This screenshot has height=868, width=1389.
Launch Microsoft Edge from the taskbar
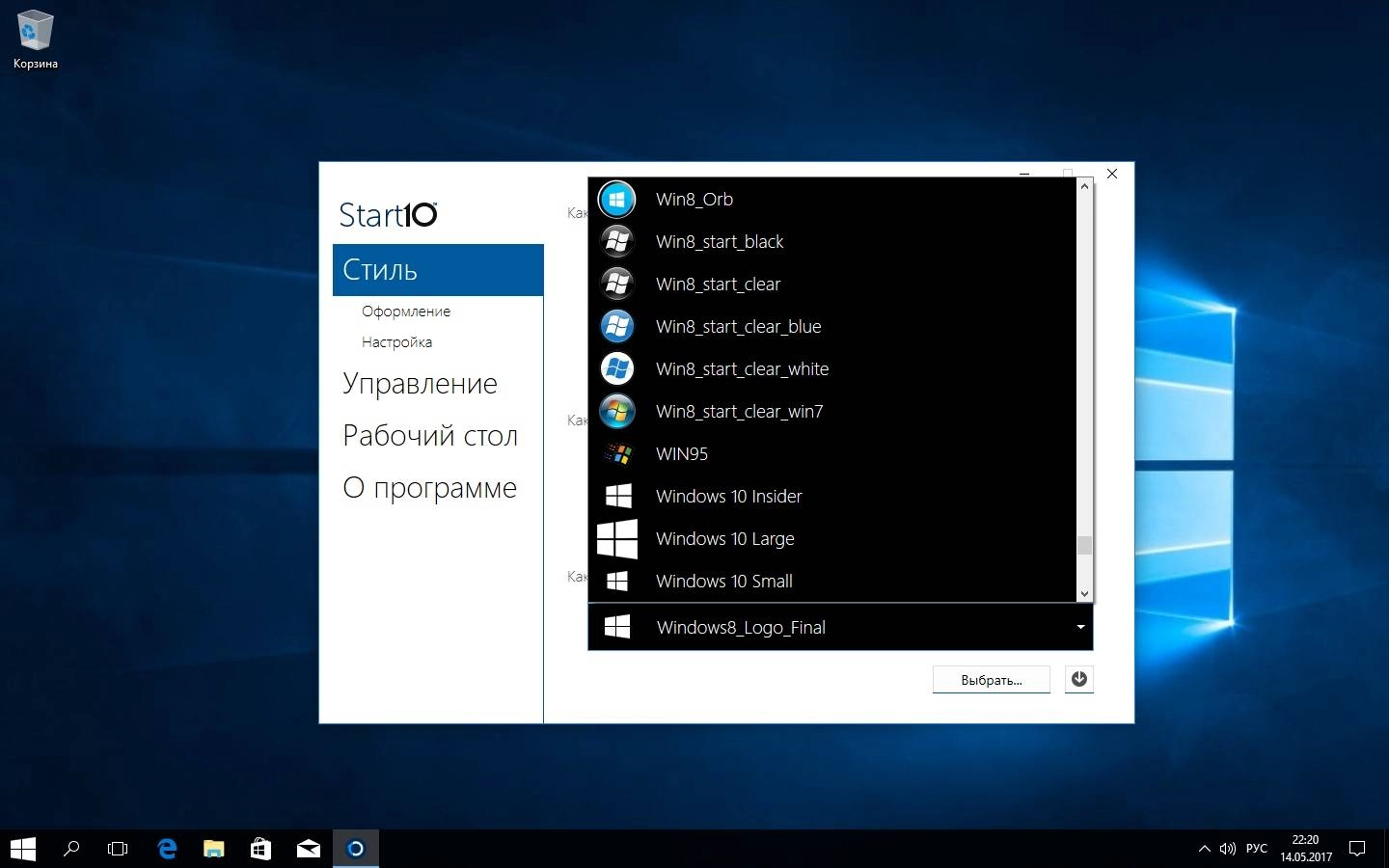[x=167, y=849]
